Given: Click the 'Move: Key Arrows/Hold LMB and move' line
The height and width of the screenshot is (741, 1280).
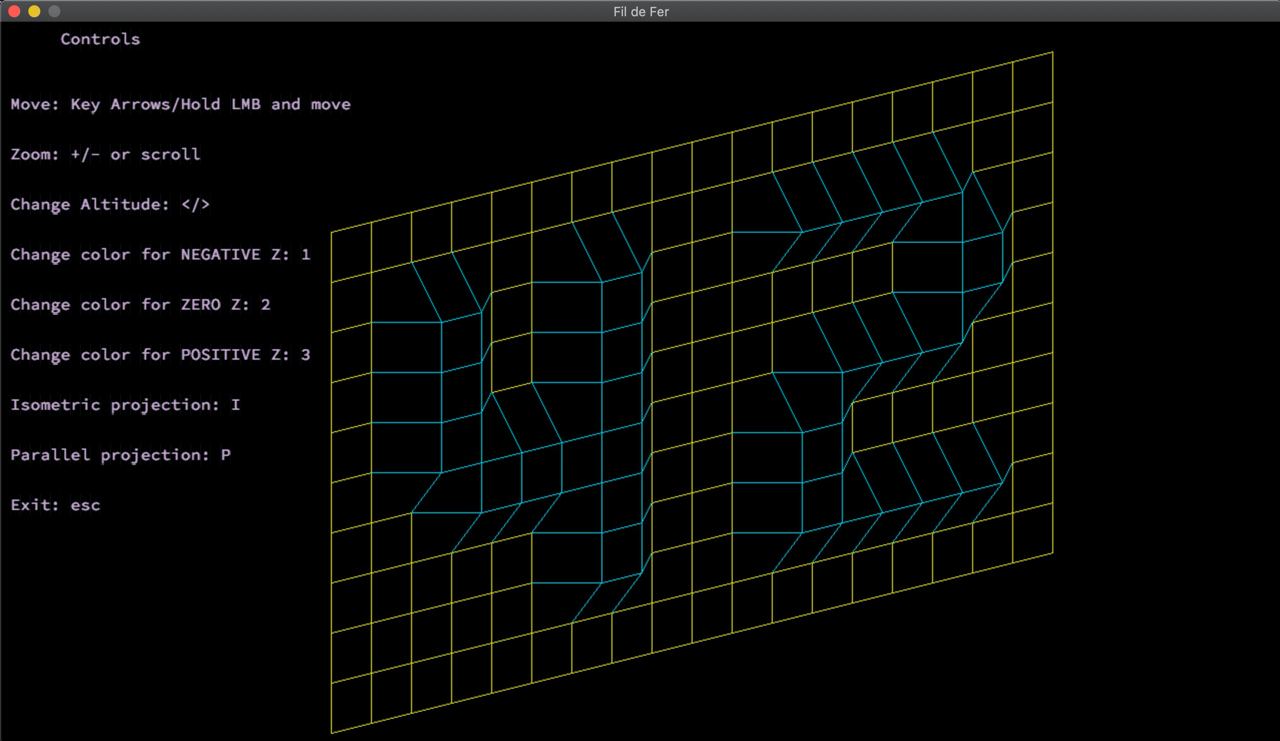Looking at the screenshot, I should (181, 104).
